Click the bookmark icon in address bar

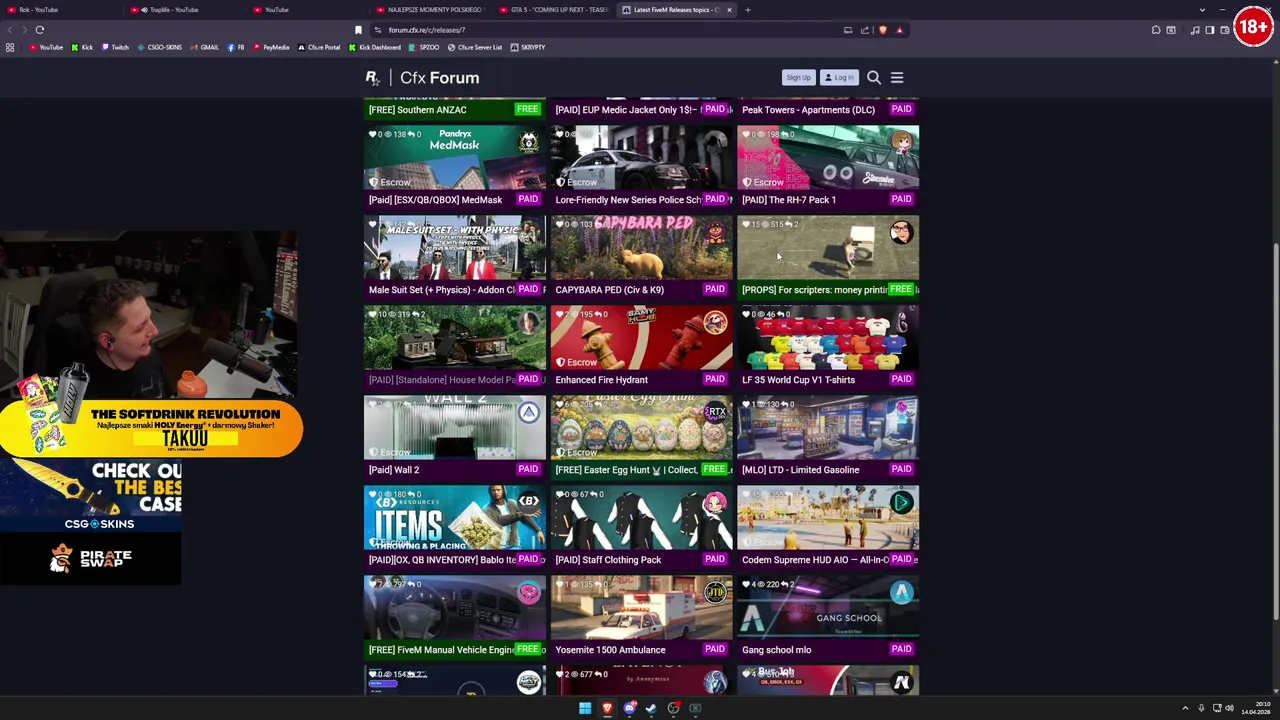[358, 30]
